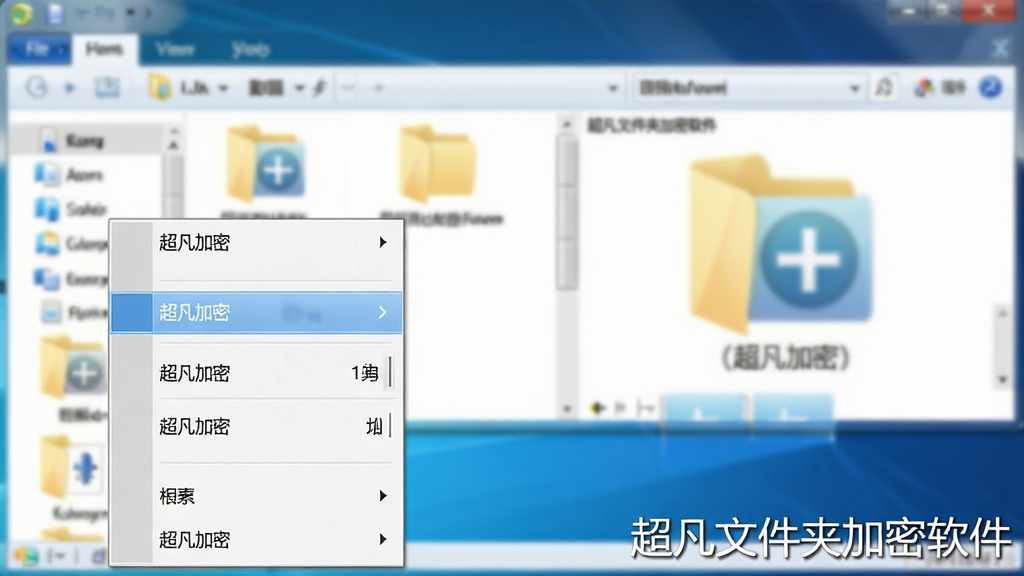Image resolution: width=1024 pixels, height=576 pixels.
Task: Click the Gilorp sidebar icon
Action: [48, 243]
